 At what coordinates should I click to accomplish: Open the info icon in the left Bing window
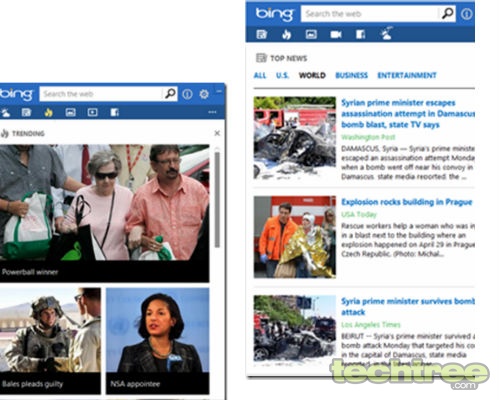[x=187, y=94]
